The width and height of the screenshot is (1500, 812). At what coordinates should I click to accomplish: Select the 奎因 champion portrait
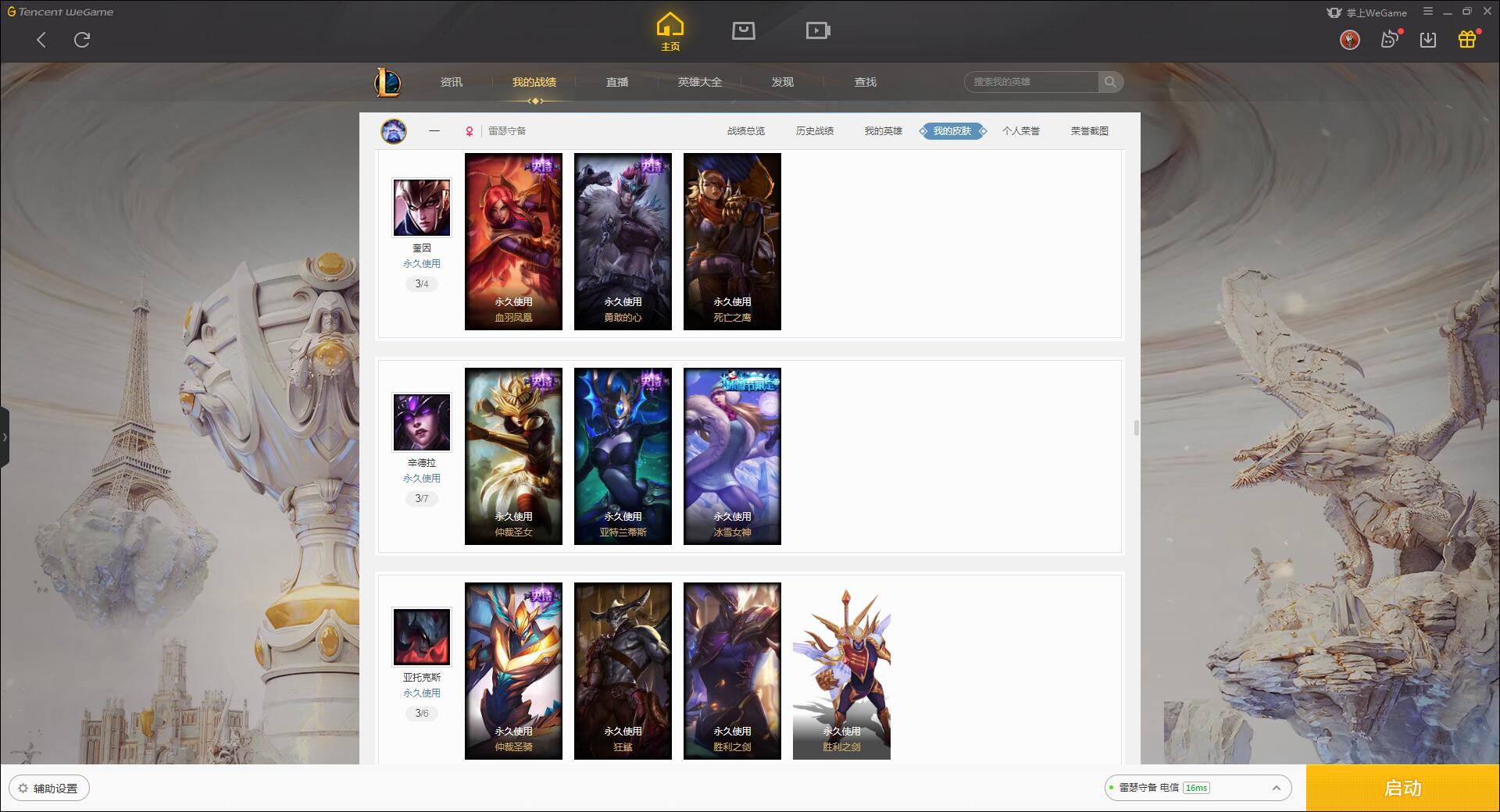[422, 208]
